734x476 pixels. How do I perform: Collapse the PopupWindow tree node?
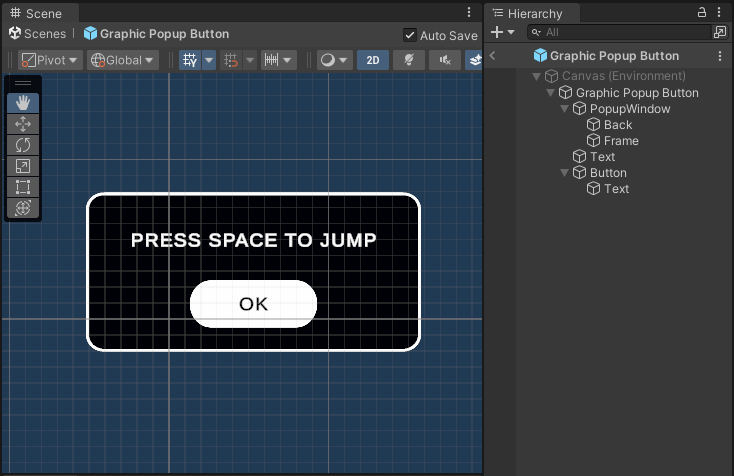coord(565,109)
